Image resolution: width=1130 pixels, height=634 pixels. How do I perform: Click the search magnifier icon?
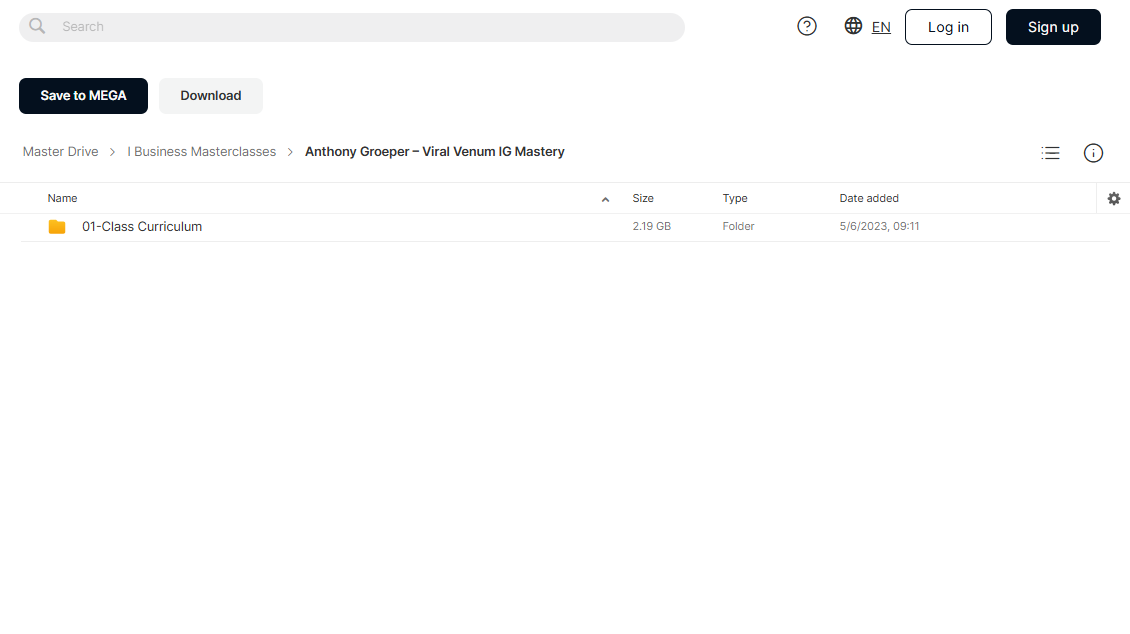[x=37, y=27]
